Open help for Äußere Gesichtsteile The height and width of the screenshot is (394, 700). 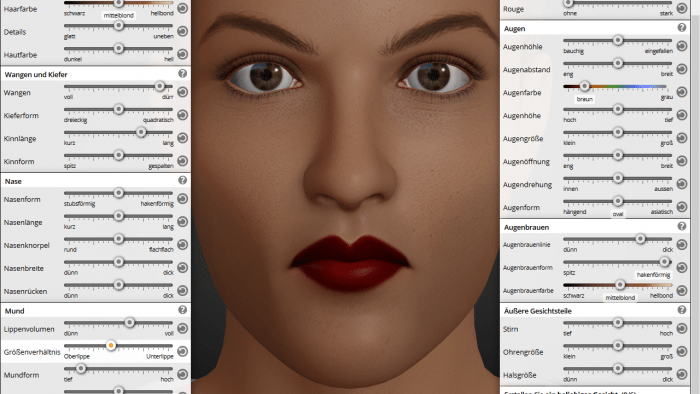(682, 310)
